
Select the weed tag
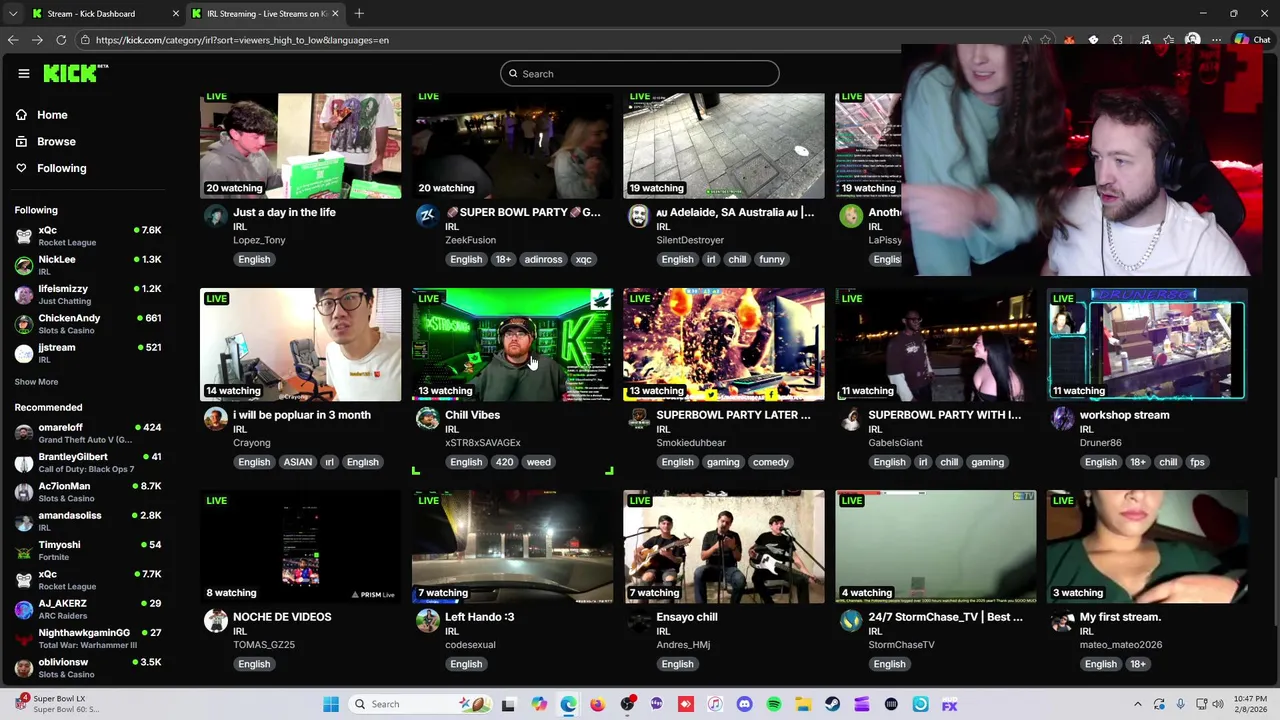click(538, 462)
